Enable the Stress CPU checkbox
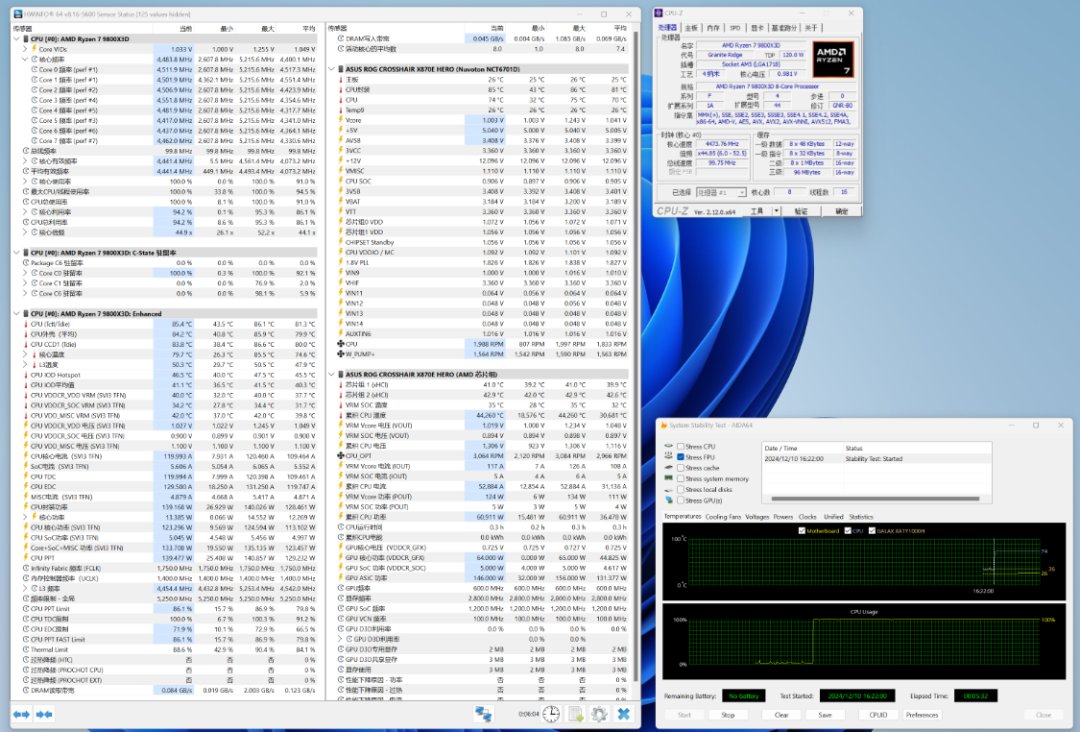1080x732 pixels. pos(681,446)
